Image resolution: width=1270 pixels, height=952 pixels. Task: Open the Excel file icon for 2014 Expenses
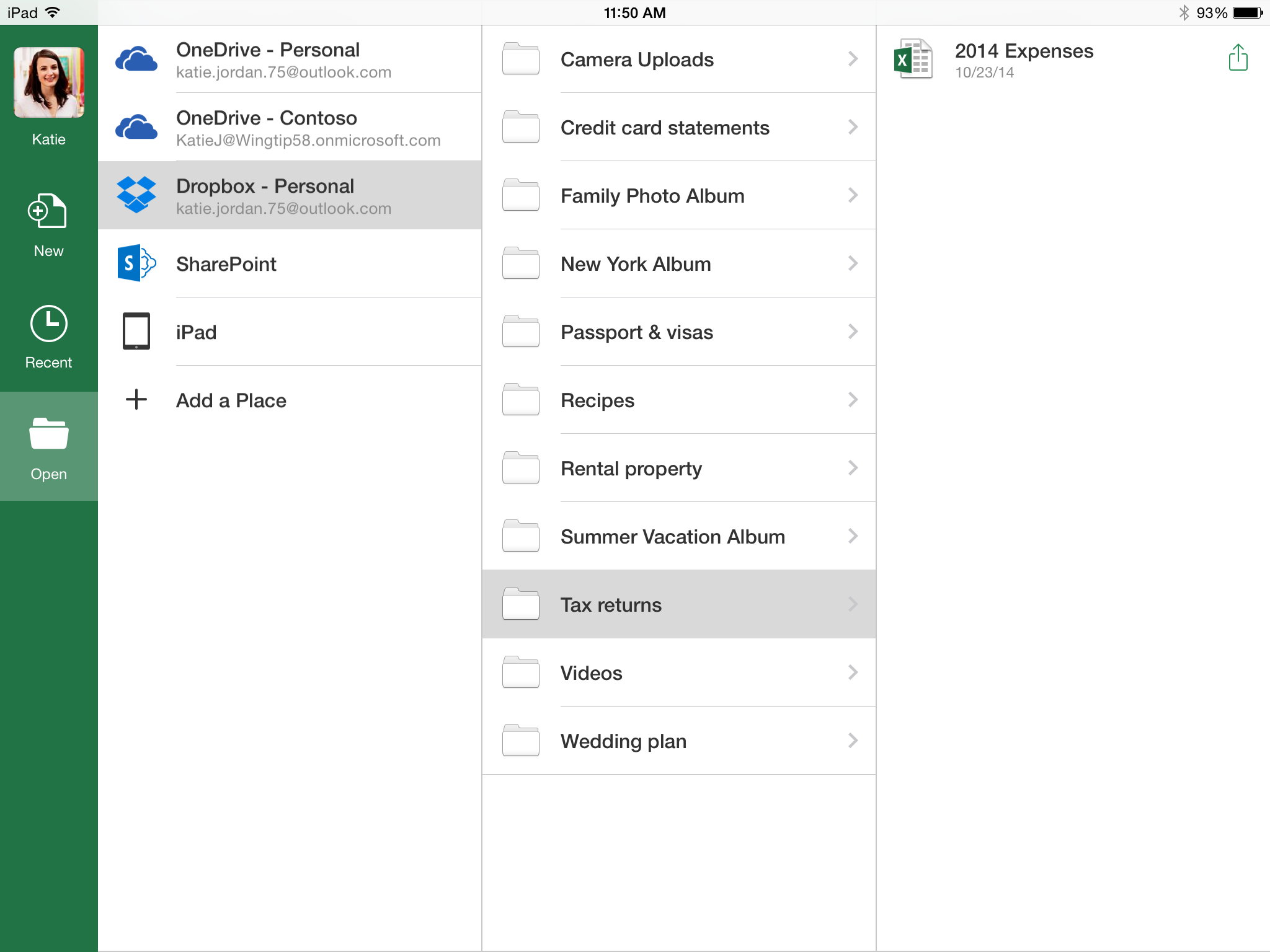pyautogui.click(x=913, y=59)
